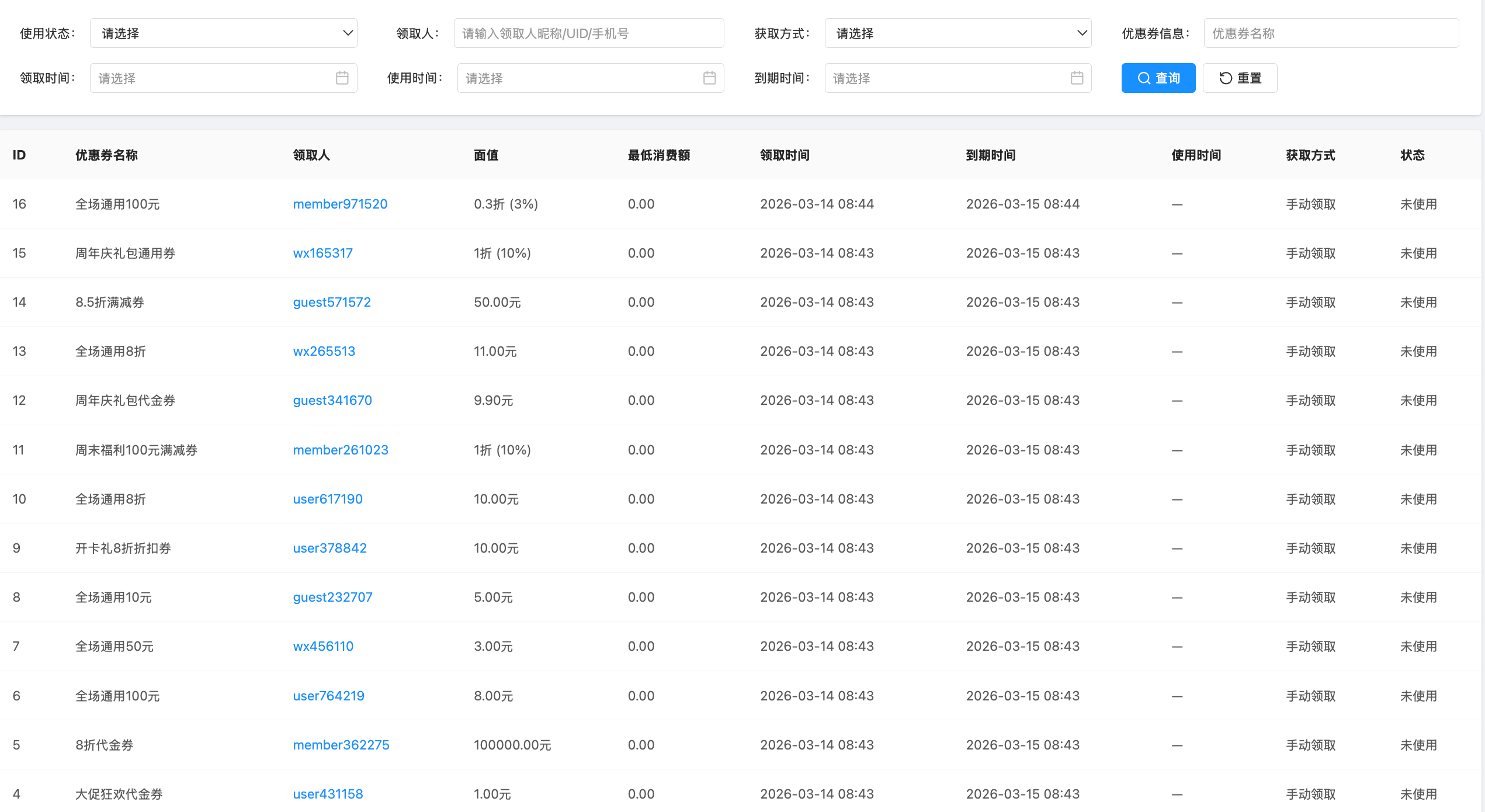Open the 到期时间 date range field
This screenshot has width=1485, height=812.
[957, 78]
